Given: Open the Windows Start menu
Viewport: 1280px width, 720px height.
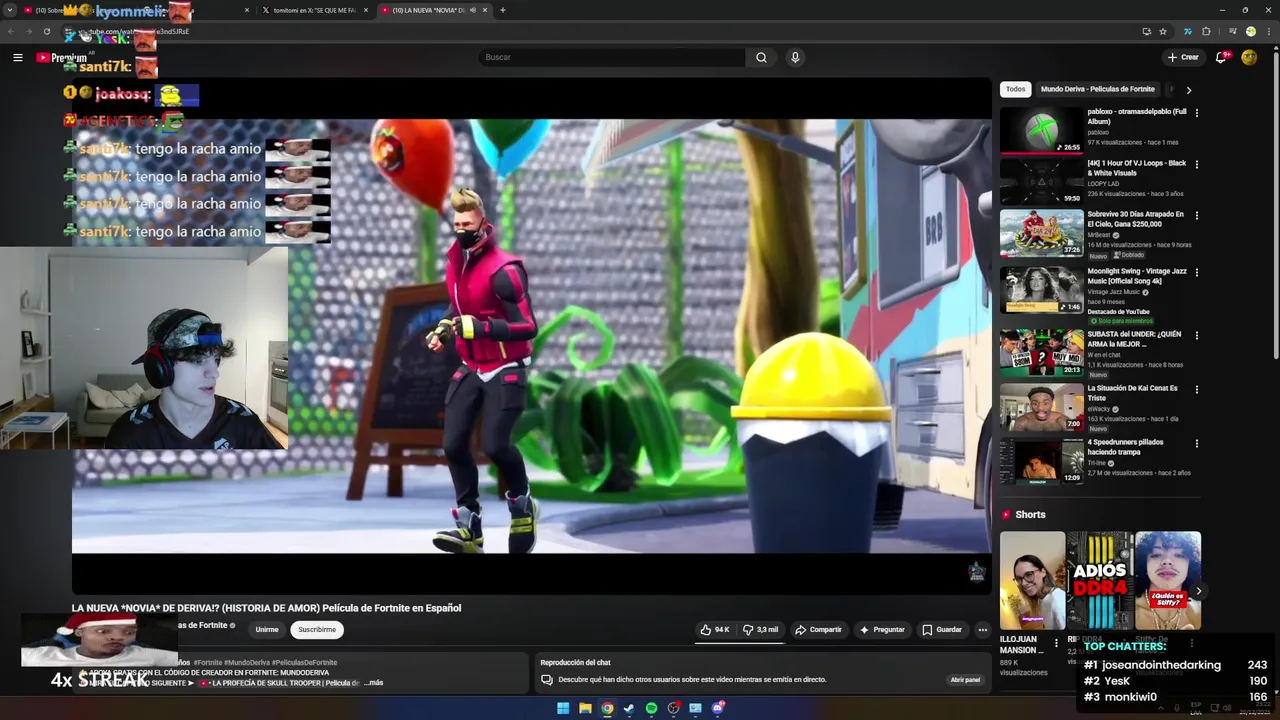Looking at the screenshot, I should coord(563,709).
